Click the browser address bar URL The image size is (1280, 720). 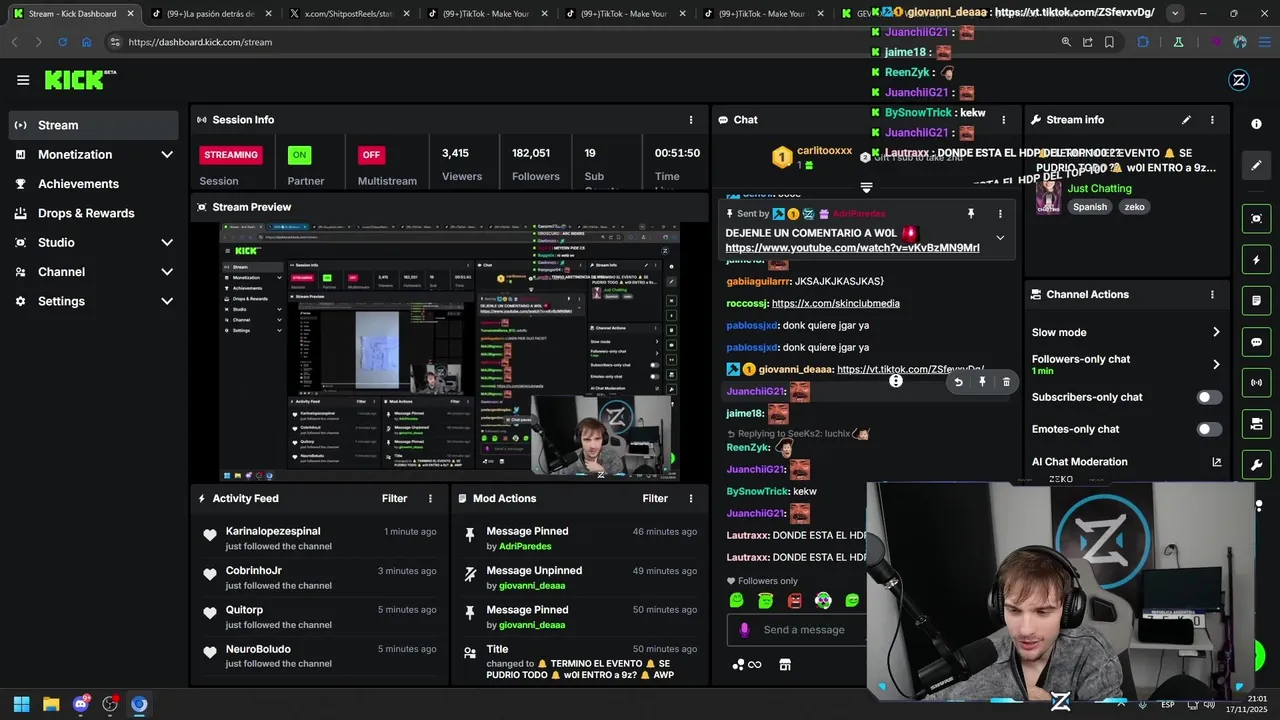tap(200, 42)
